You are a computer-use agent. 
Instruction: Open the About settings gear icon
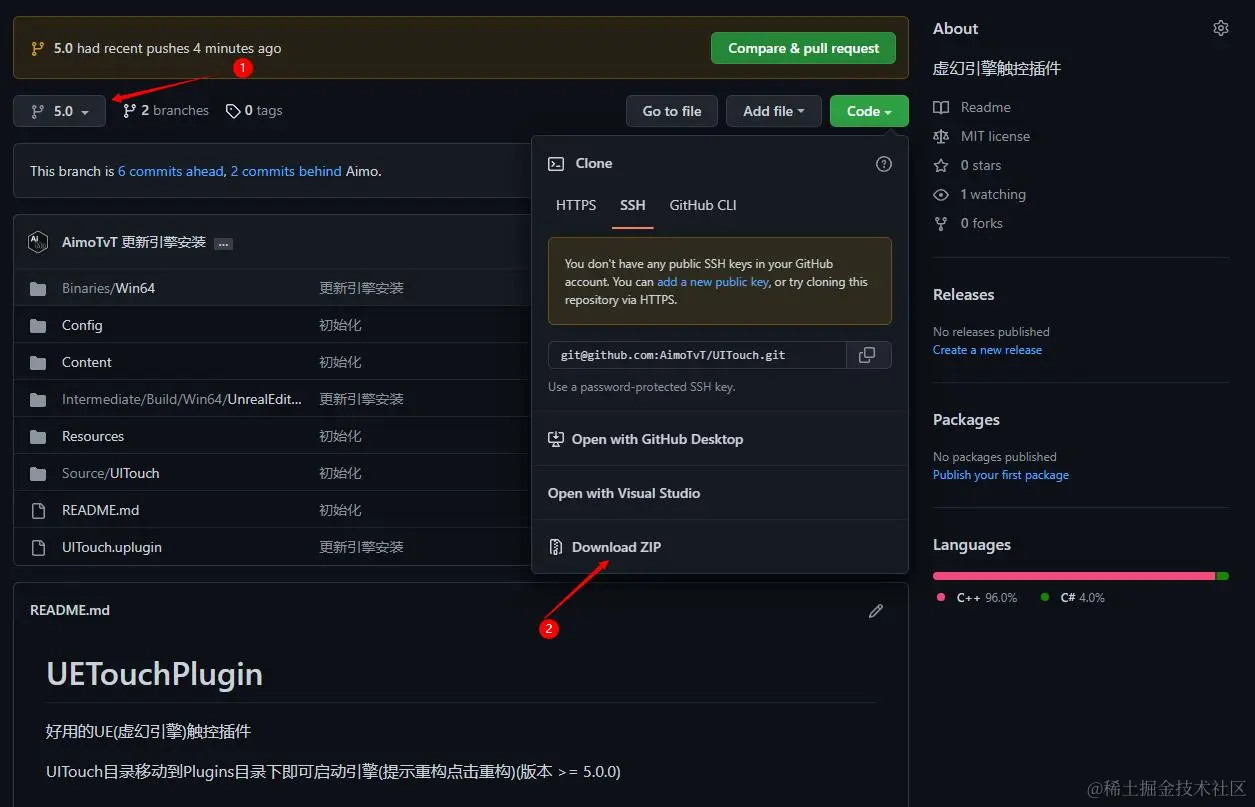point(1220,28)
